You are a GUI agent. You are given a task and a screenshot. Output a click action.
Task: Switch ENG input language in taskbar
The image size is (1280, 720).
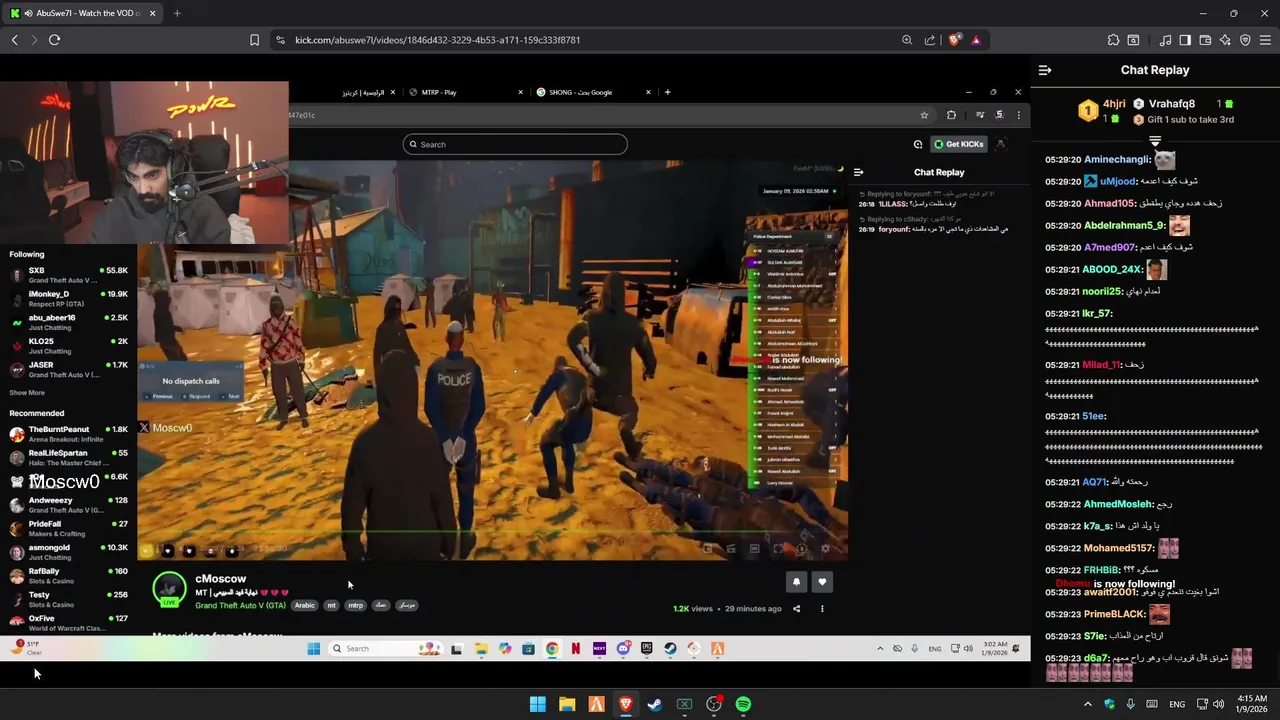pyautogui.click(x=1177, y=704)
